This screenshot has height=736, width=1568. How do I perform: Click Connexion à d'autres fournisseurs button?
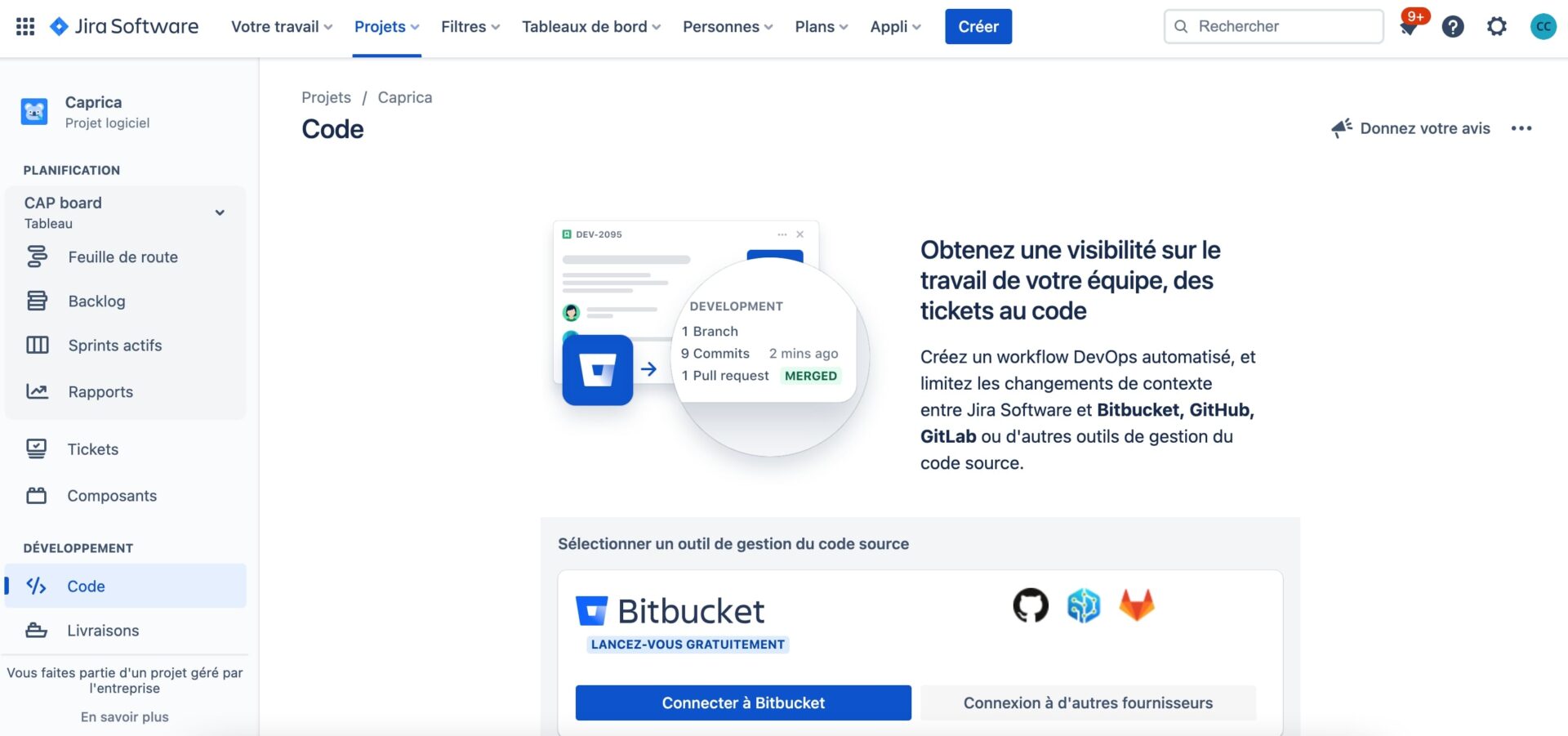pyautogui.click(x=1088, y=703)
